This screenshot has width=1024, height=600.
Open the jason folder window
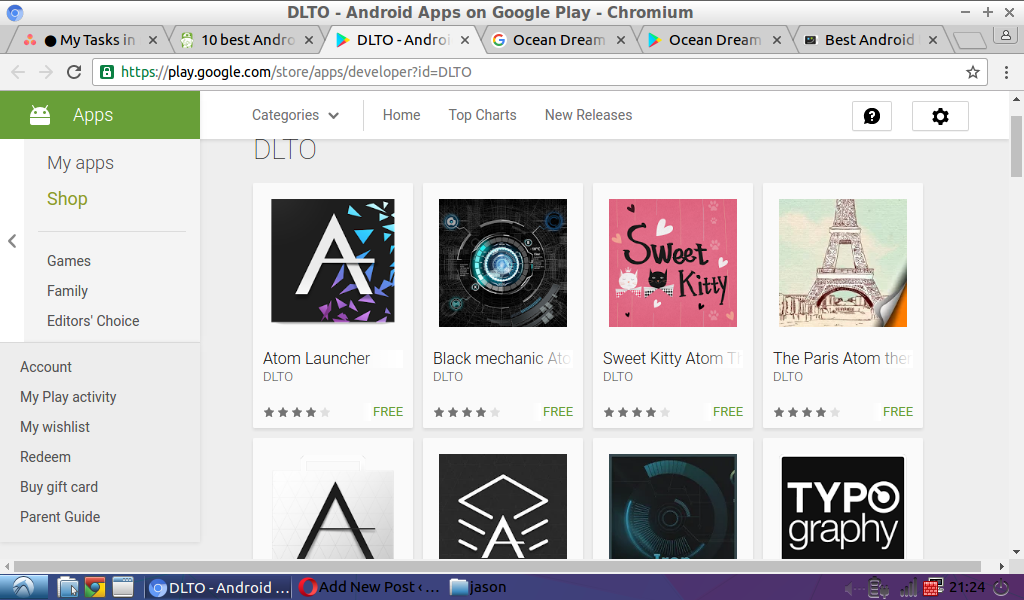478,587
